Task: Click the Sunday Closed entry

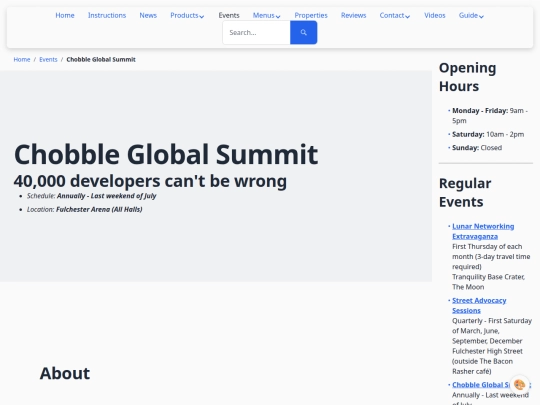Action: (x=477, y=148)
